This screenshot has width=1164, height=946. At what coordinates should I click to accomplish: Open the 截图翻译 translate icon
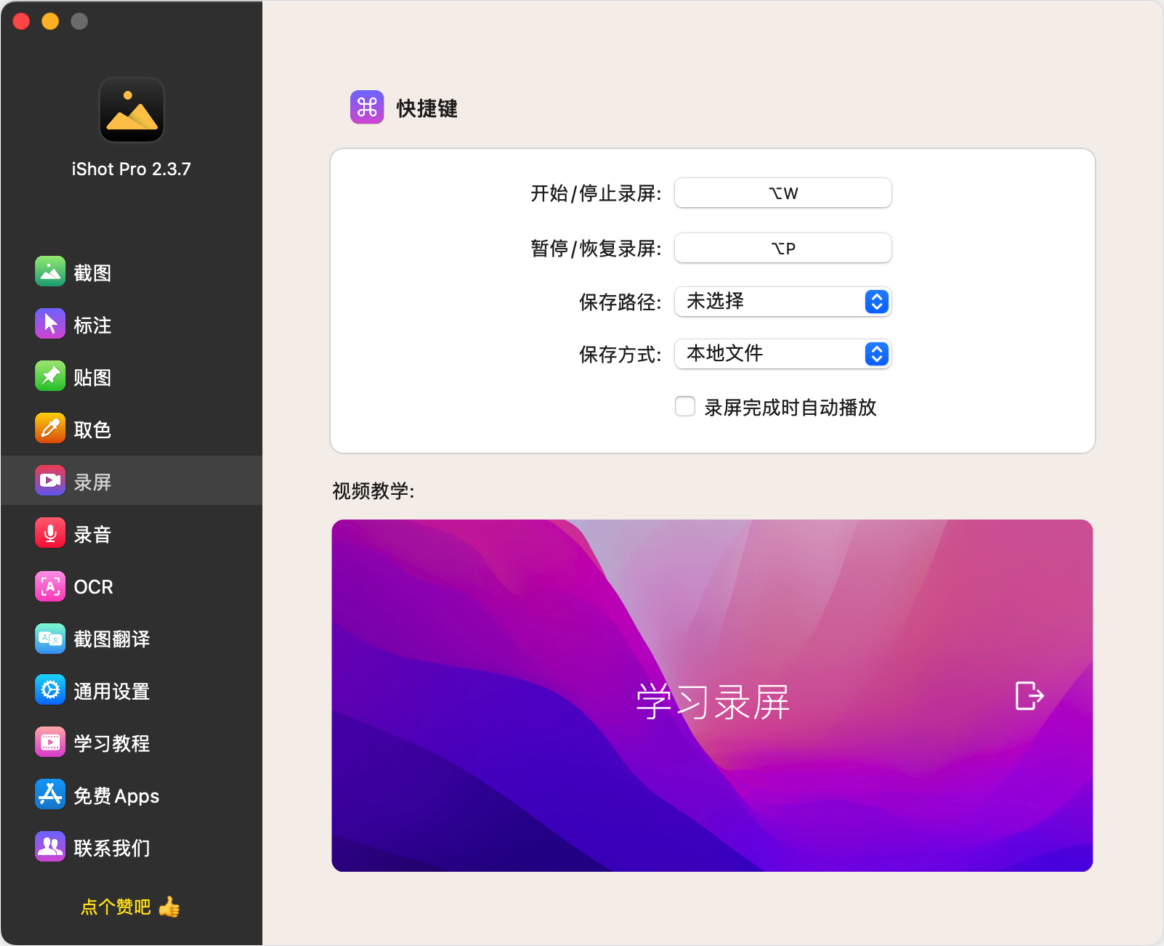[x=50, y=639]
